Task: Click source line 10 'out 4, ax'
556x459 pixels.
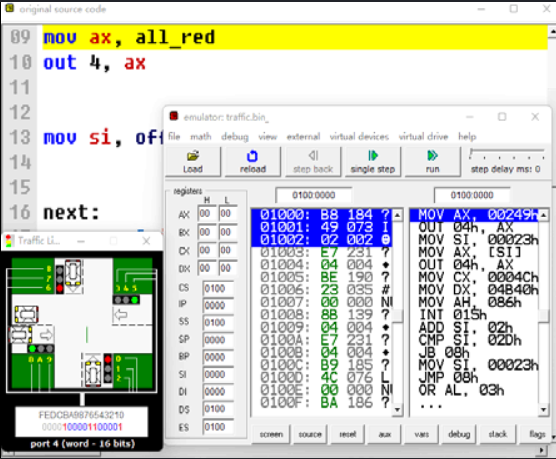Action: click(x=94, y=62)
